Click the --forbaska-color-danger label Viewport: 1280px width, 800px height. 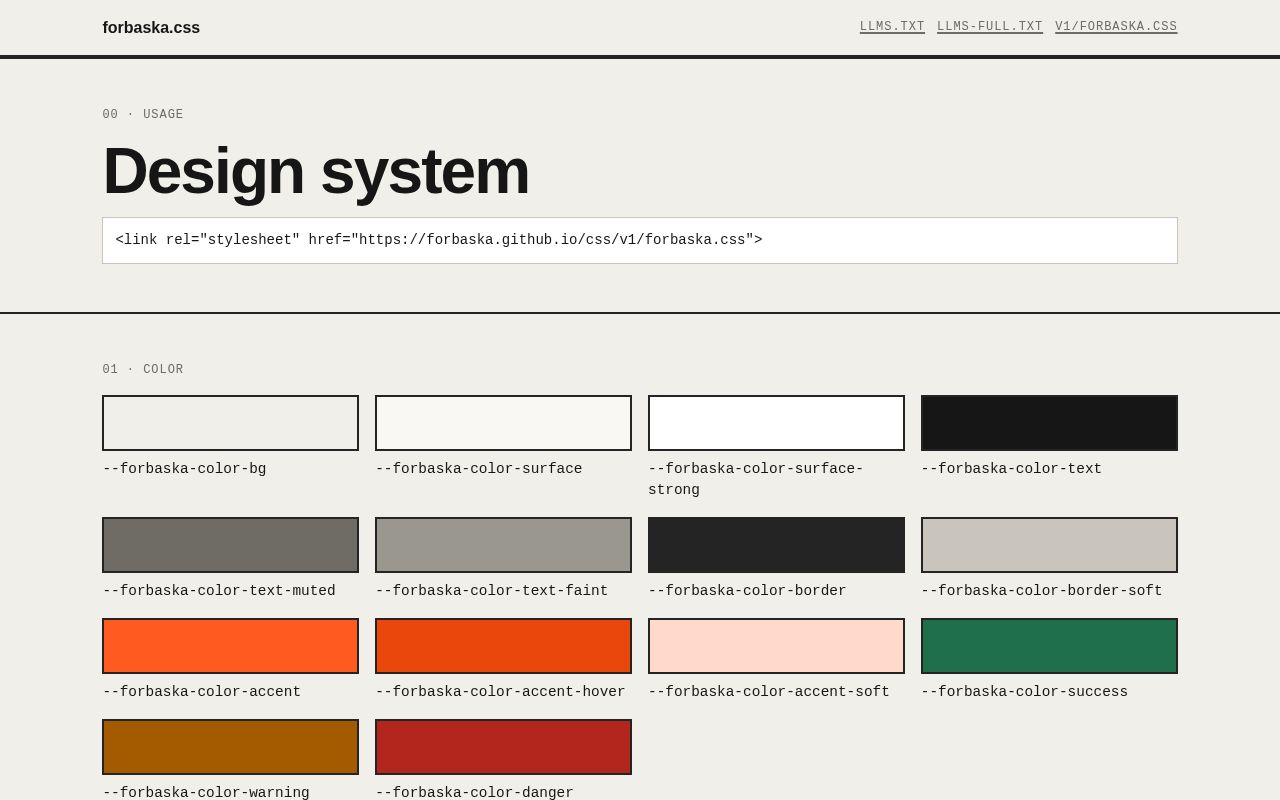475,792
